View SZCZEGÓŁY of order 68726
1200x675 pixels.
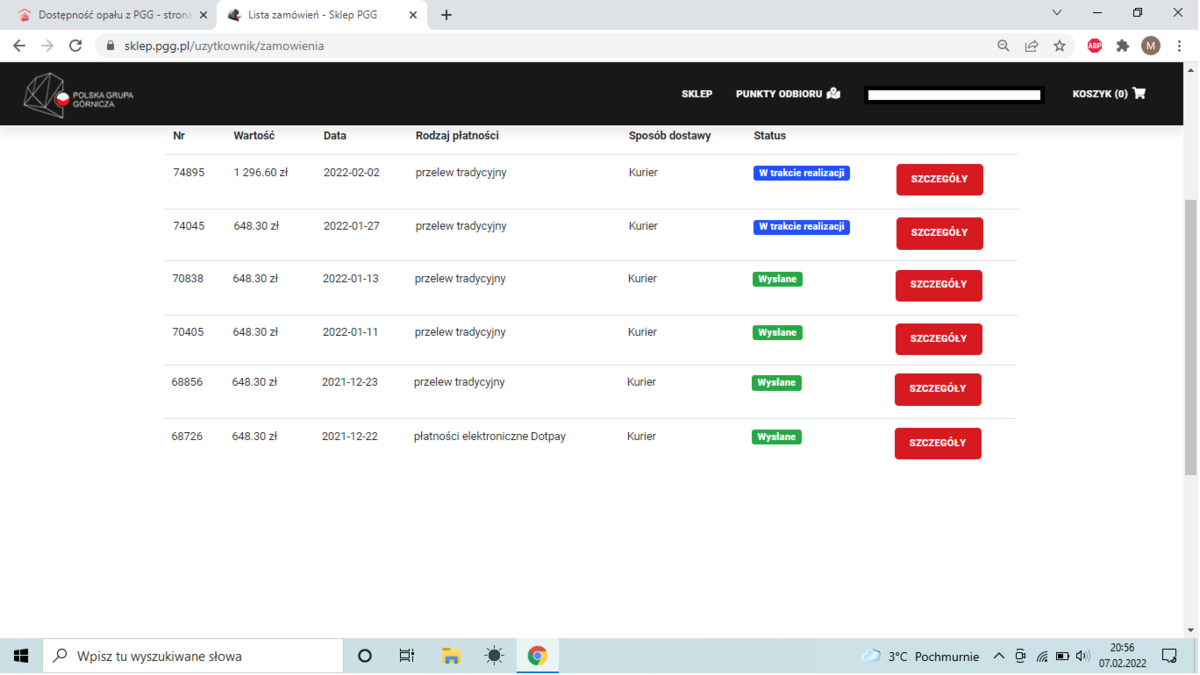point(937,443)
